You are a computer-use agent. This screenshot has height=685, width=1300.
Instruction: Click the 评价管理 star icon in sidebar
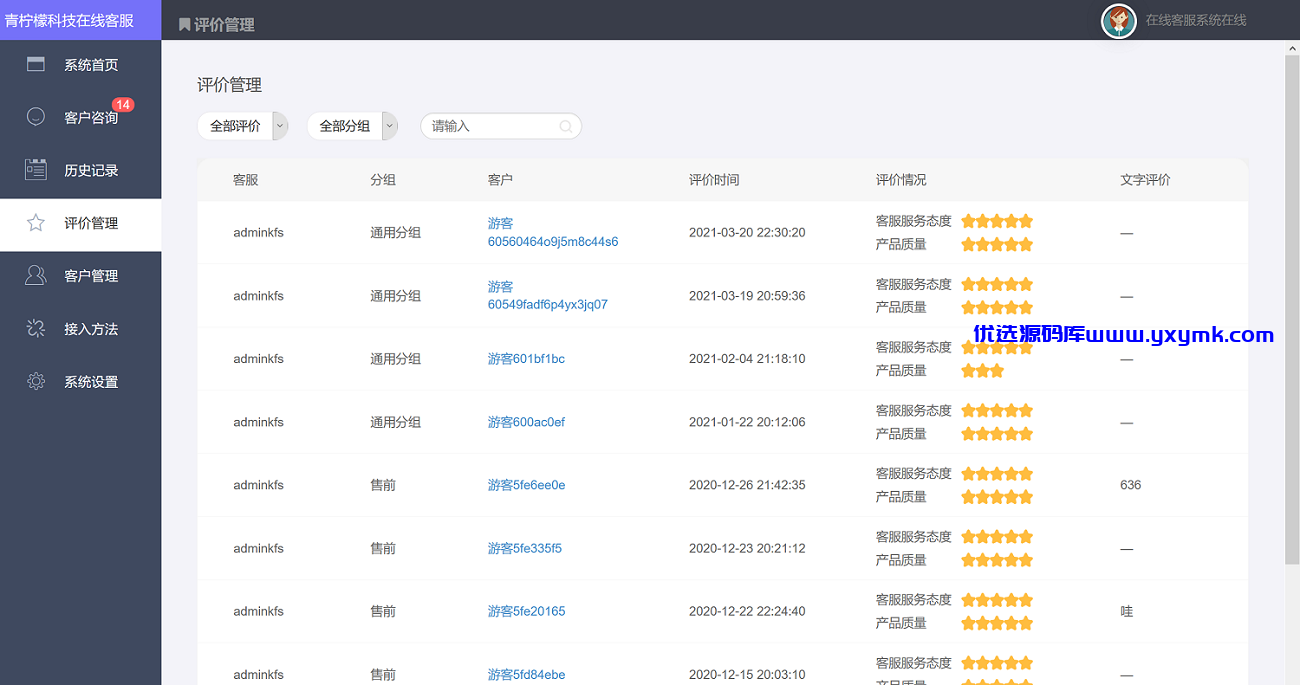(36, 223)
